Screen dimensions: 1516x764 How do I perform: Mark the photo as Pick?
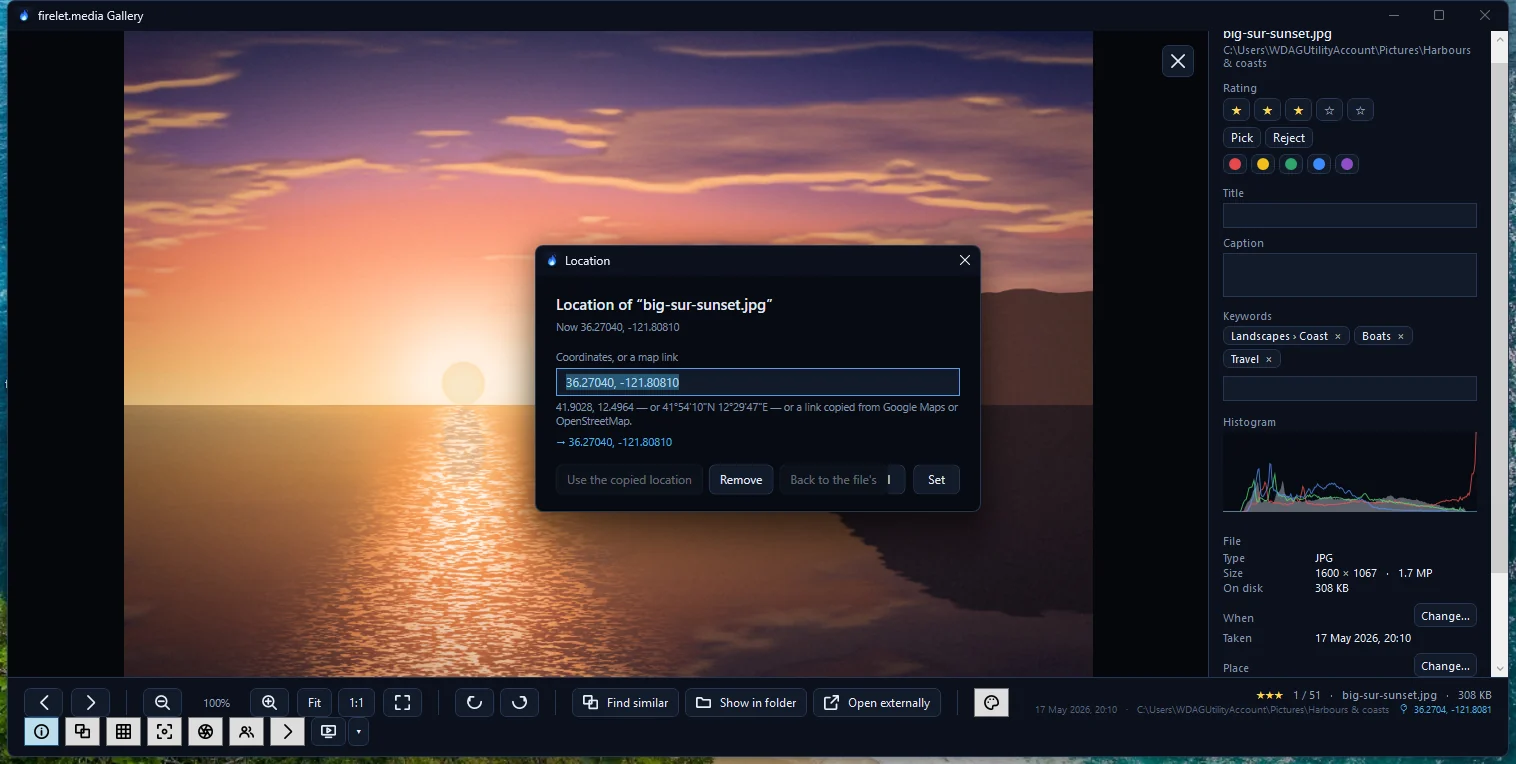pos(1242,138)
